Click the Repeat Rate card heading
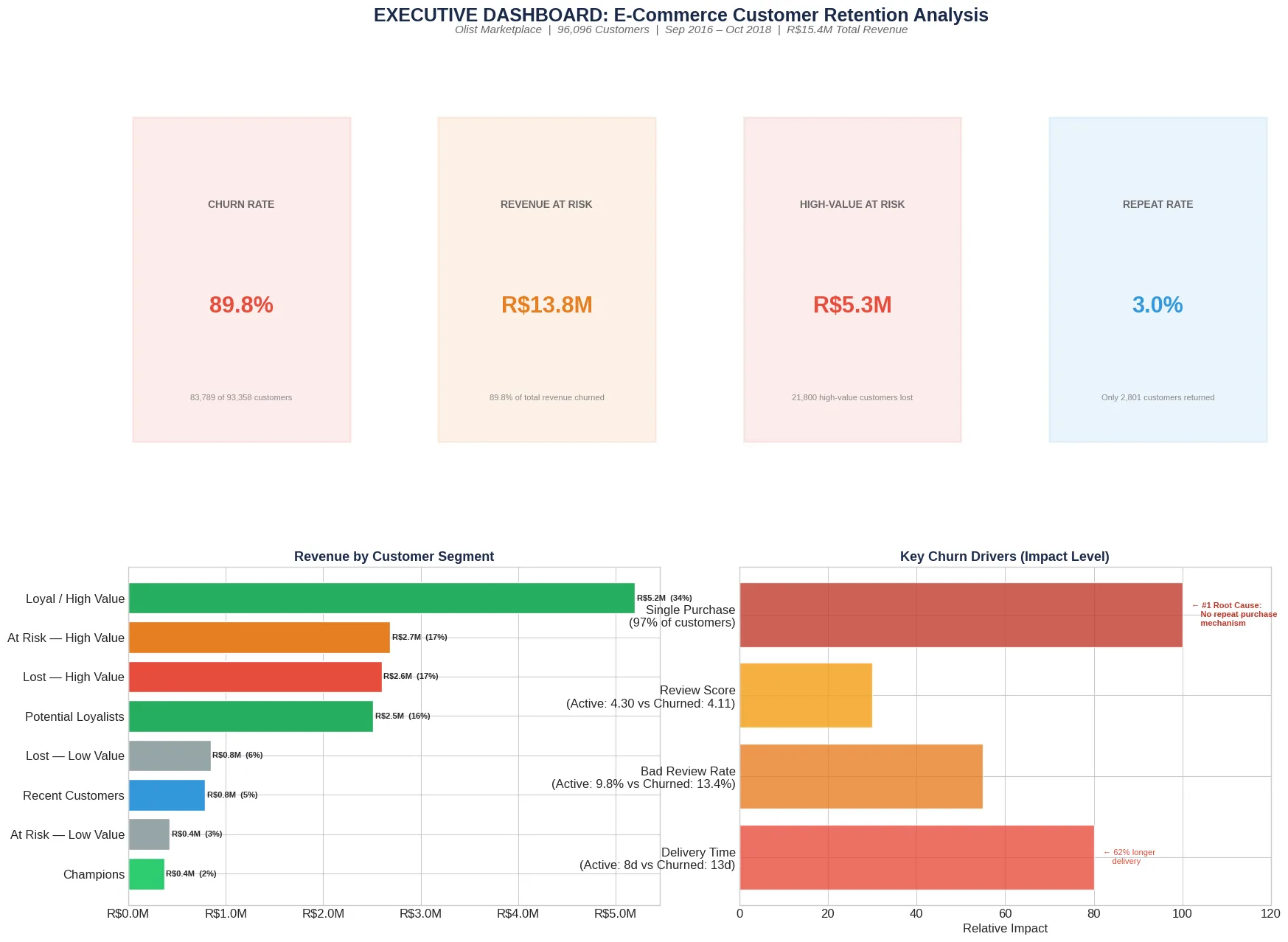Screen dimensions: 1288x942 [x=1158, y=204]
